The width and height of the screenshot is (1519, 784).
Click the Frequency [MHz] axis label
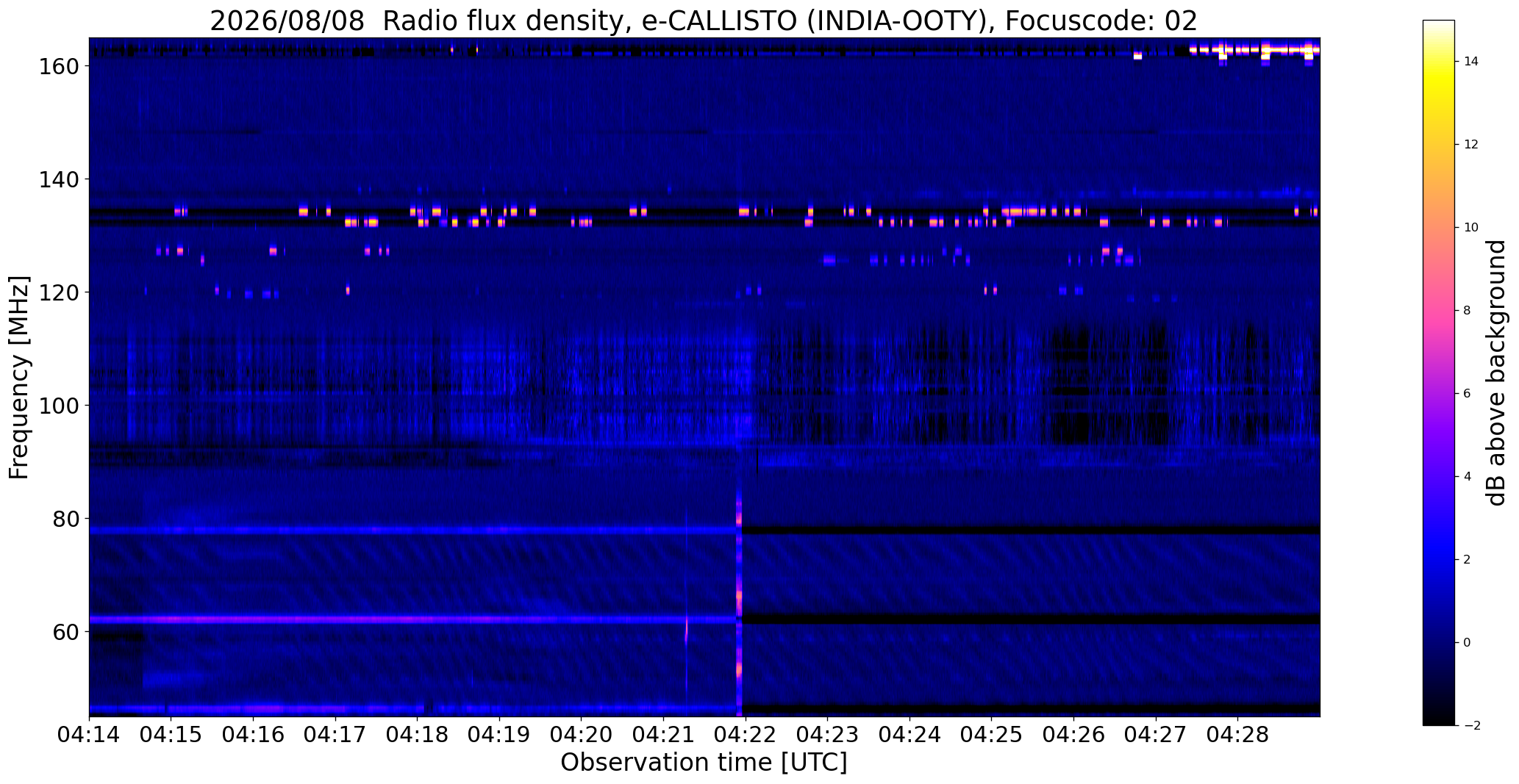[x=18, y=378]
